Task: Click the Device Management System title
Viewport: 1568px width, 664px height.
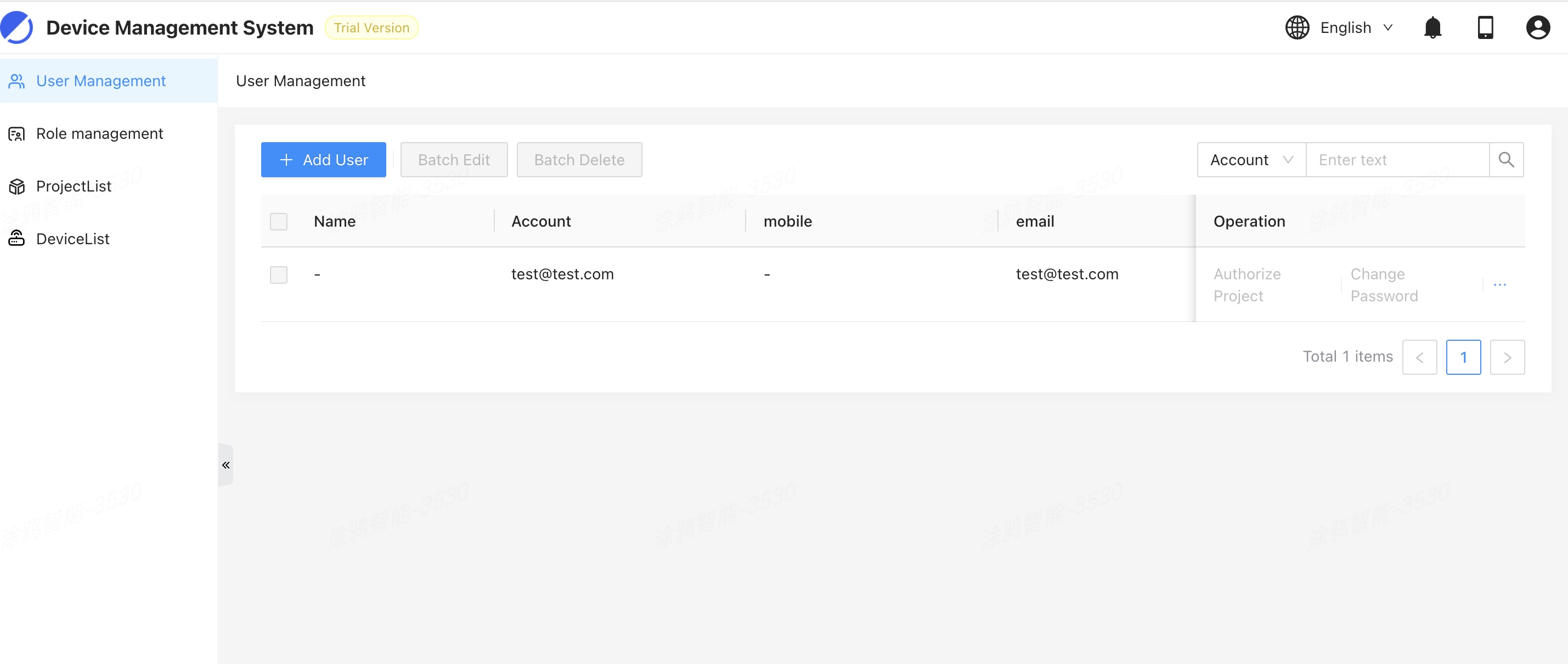Action: [179, 27]
